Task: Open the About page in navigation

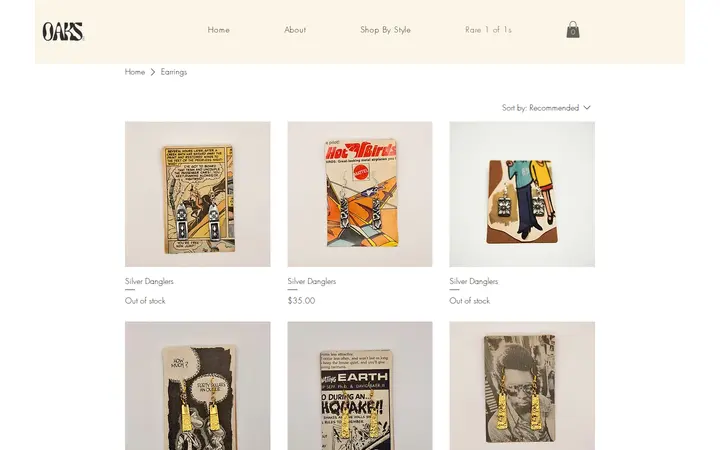Action: coord(295,30)
